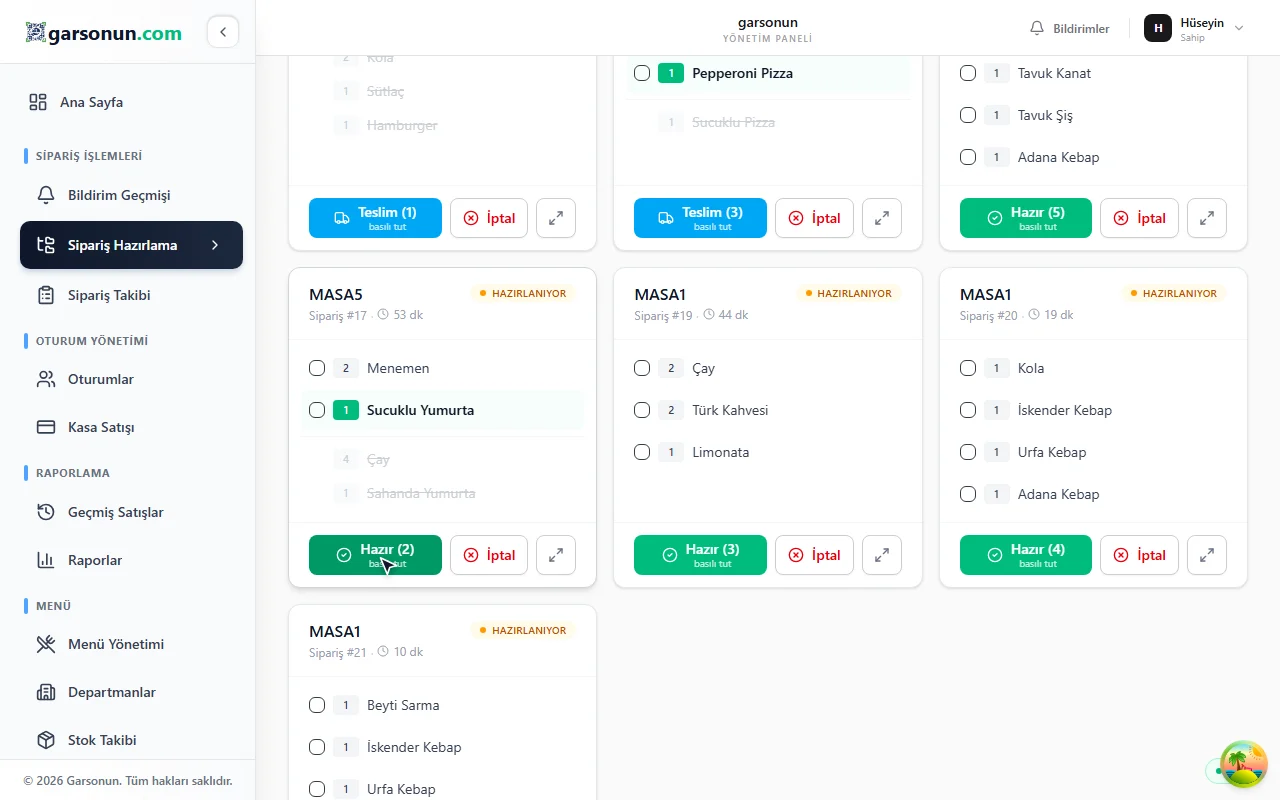Click the Bildirimler bell icon

[x=1037, y=28]
